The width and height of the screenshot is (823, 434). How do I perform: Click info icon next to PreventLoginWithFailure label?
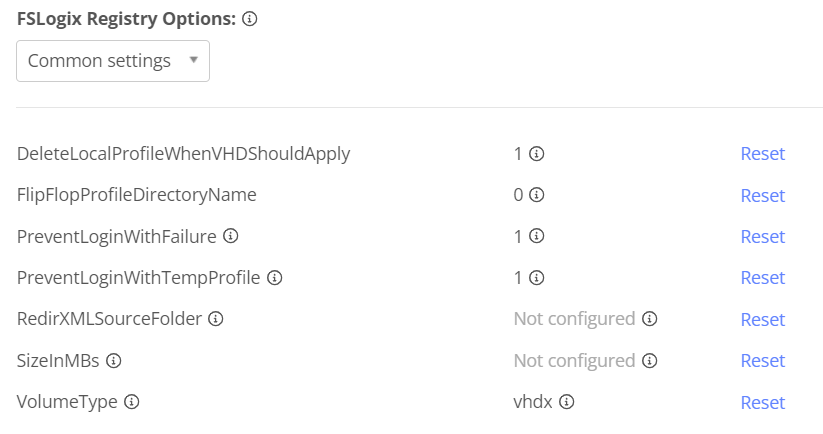click(231, 236)
